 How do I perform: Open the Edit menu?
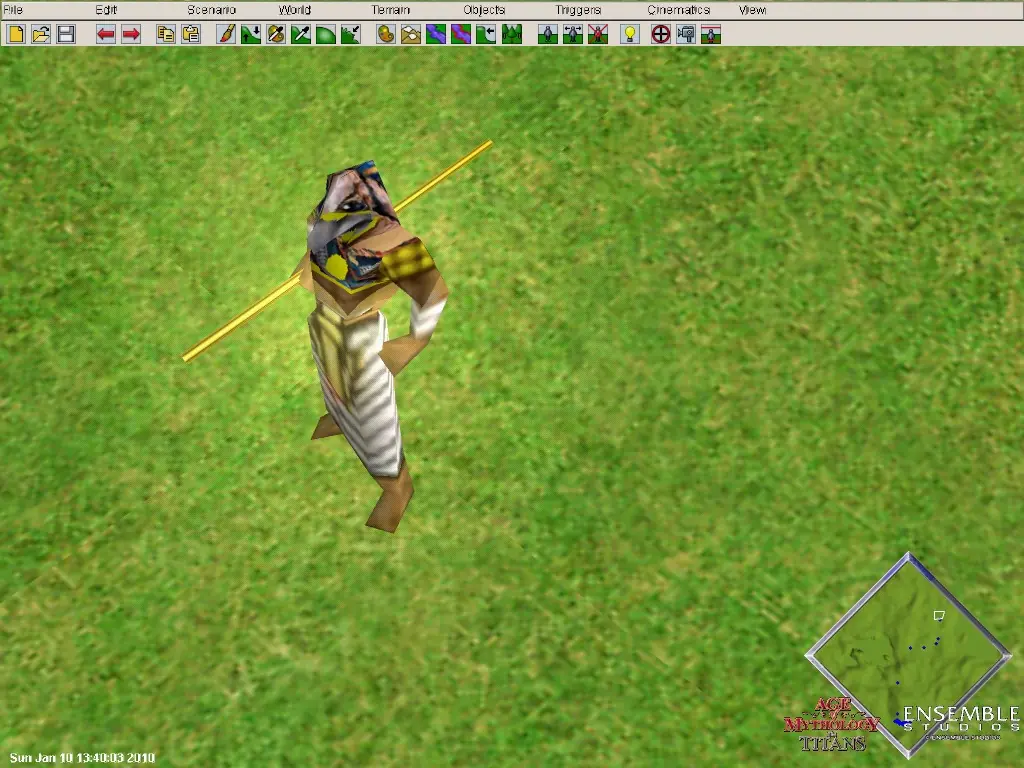106,10
